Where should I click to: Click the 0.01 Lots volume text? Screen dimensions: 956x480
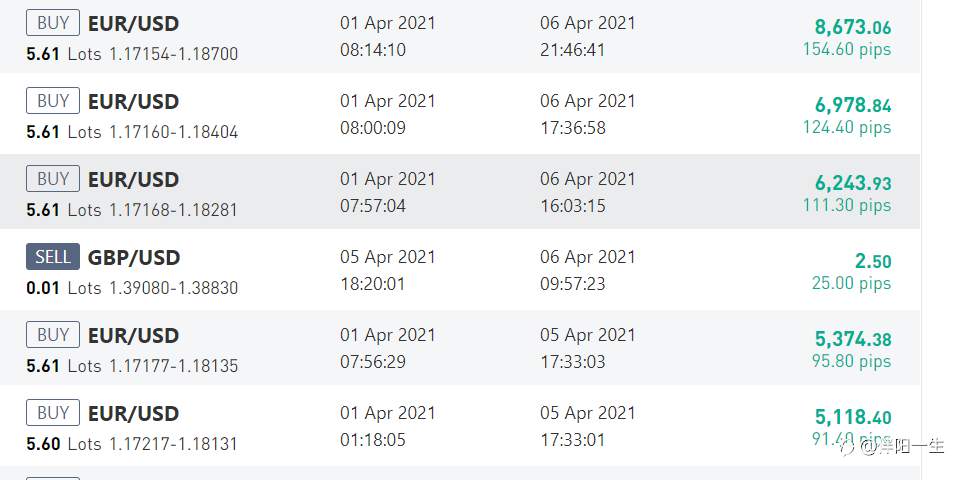[63, 288]
